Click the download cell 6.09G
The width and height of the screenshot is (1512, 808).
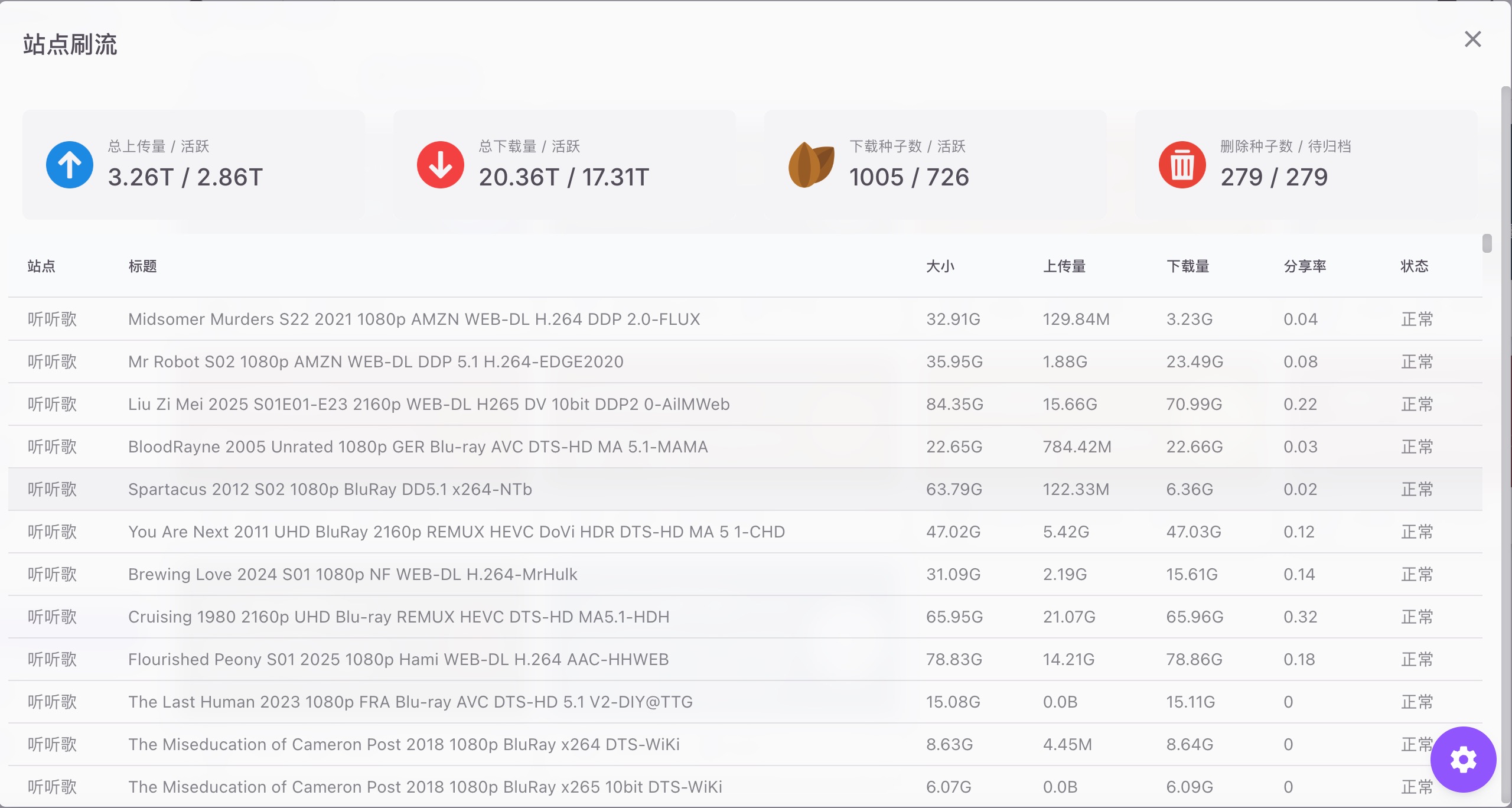(1190, 787)
